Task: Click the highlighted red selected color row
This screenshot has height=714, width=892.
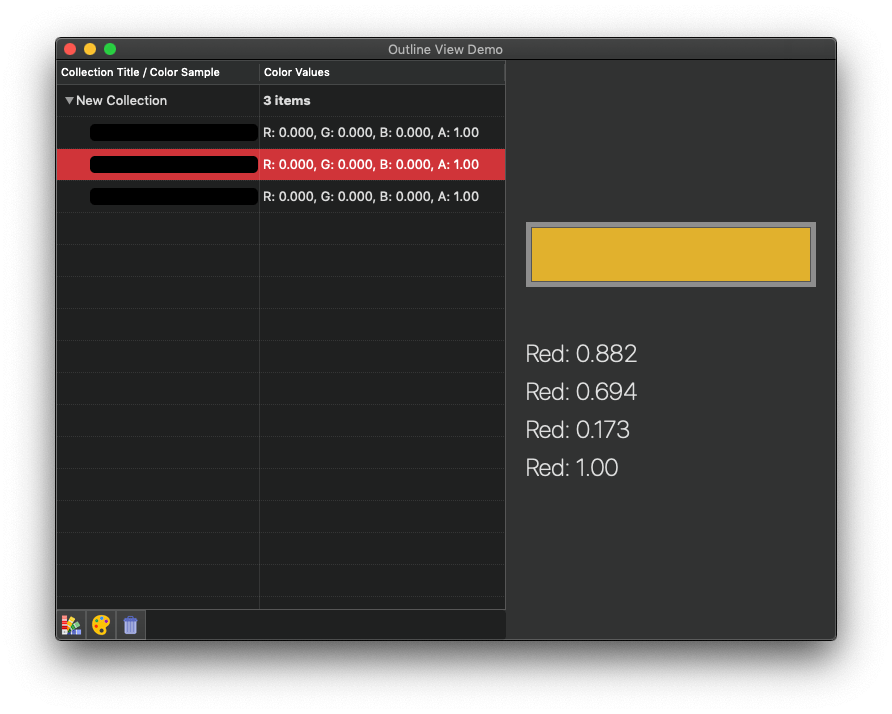Action: click(x=370, y=165)
